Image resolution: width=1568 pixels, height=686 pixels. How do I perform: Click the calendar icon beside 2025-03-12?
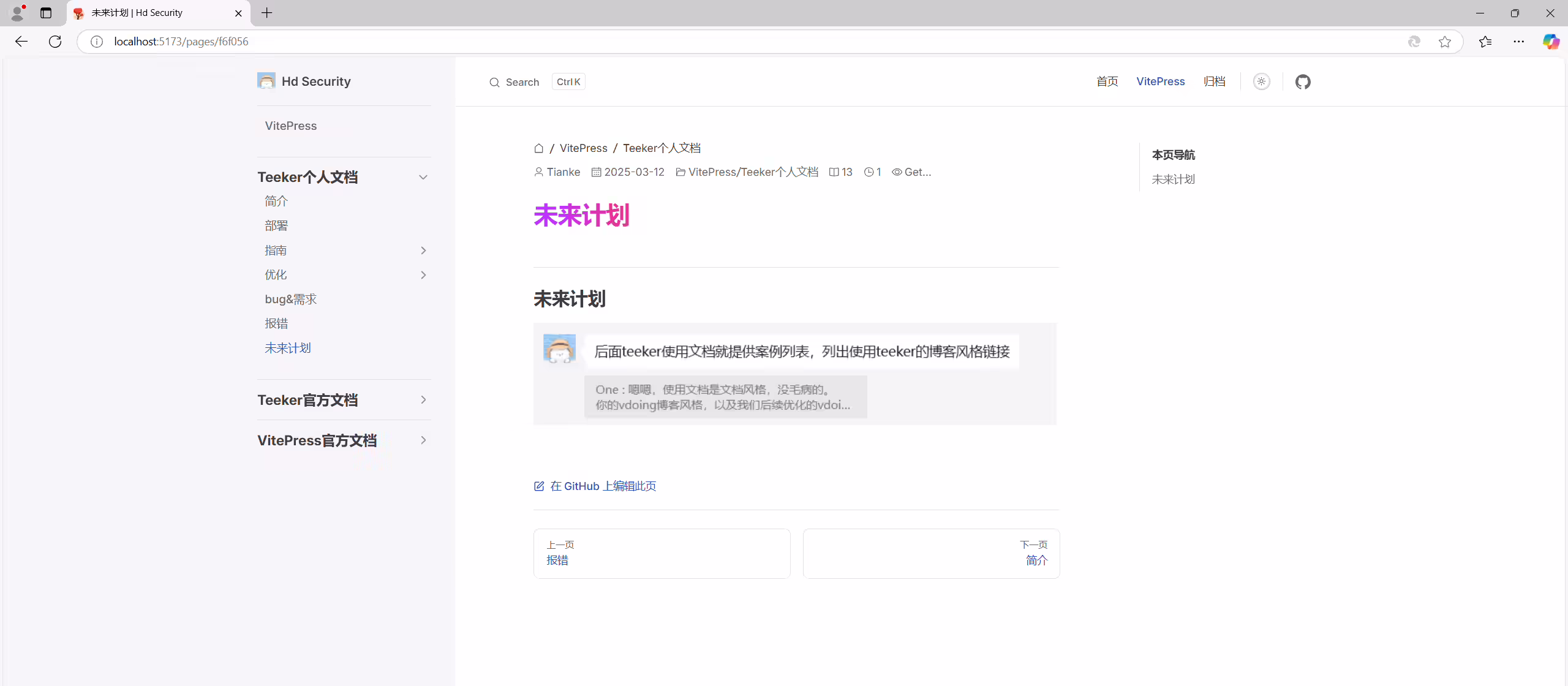pyautogui.click(x=596, y=172)
